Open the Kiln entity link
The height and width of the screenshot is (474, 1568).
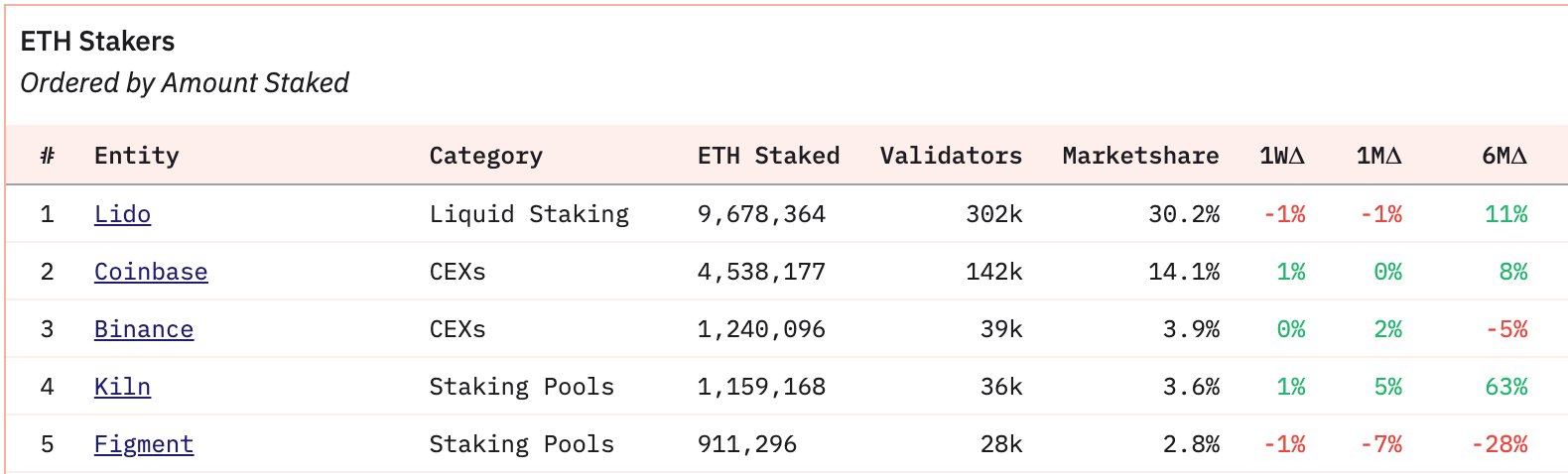(122, 387)
